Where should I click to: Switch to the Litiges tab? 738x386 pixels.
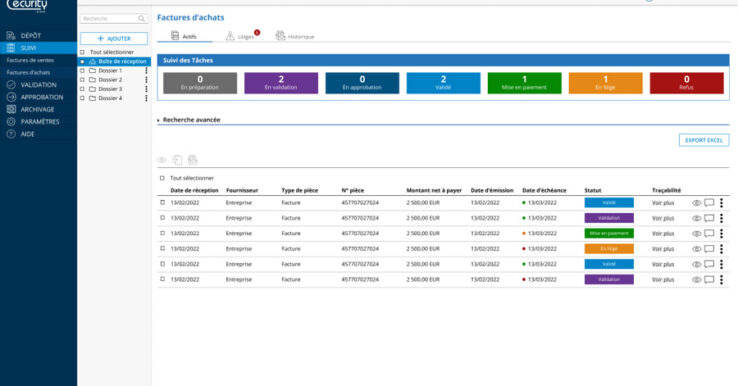[x=241, y=36]
